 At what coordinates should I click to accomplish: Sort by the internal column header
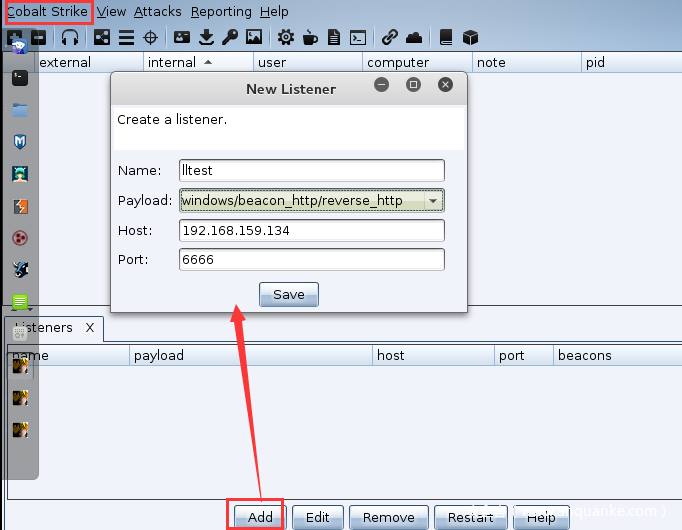pos(198,62)
